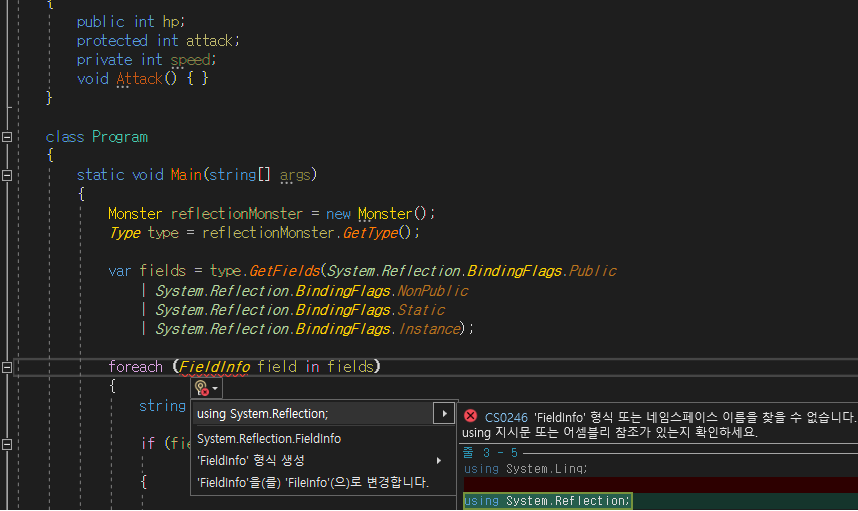Click the GetType method call

coord(370,233)
